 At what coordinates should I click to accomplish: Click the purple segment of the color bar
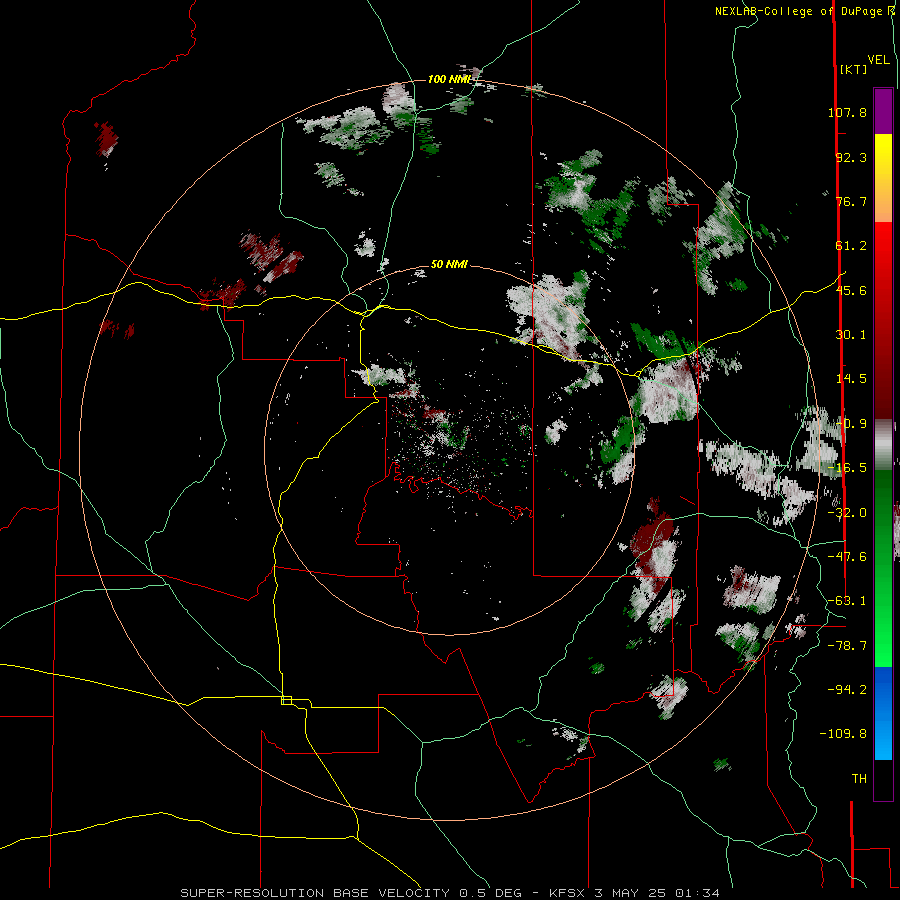[883, 111]
